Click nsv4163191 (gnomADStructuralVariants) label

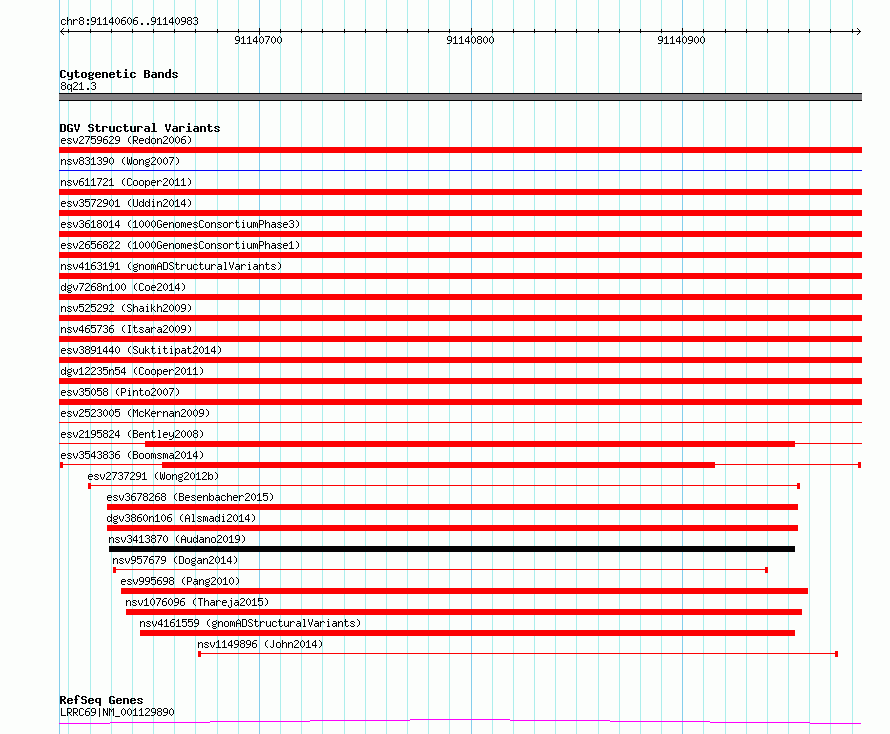click(x=171, y=266)
